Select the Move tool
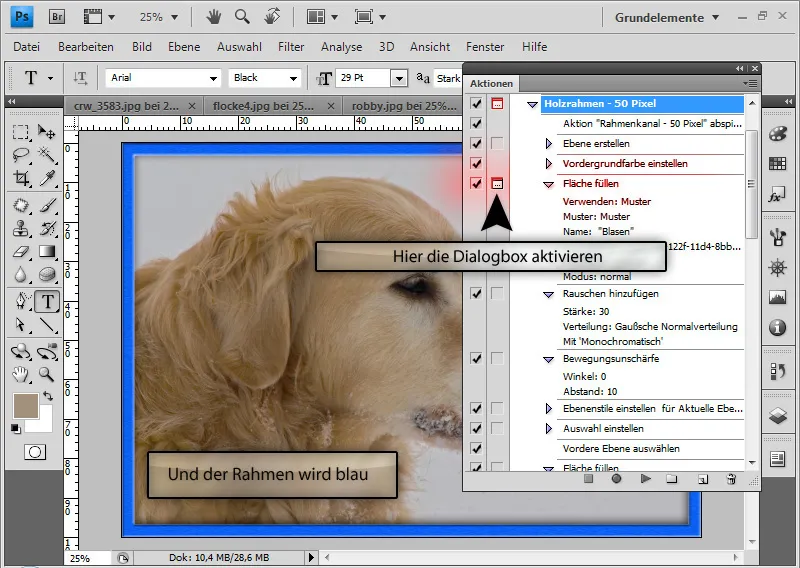This screenshot has height=568, width=800. (47, 132)
